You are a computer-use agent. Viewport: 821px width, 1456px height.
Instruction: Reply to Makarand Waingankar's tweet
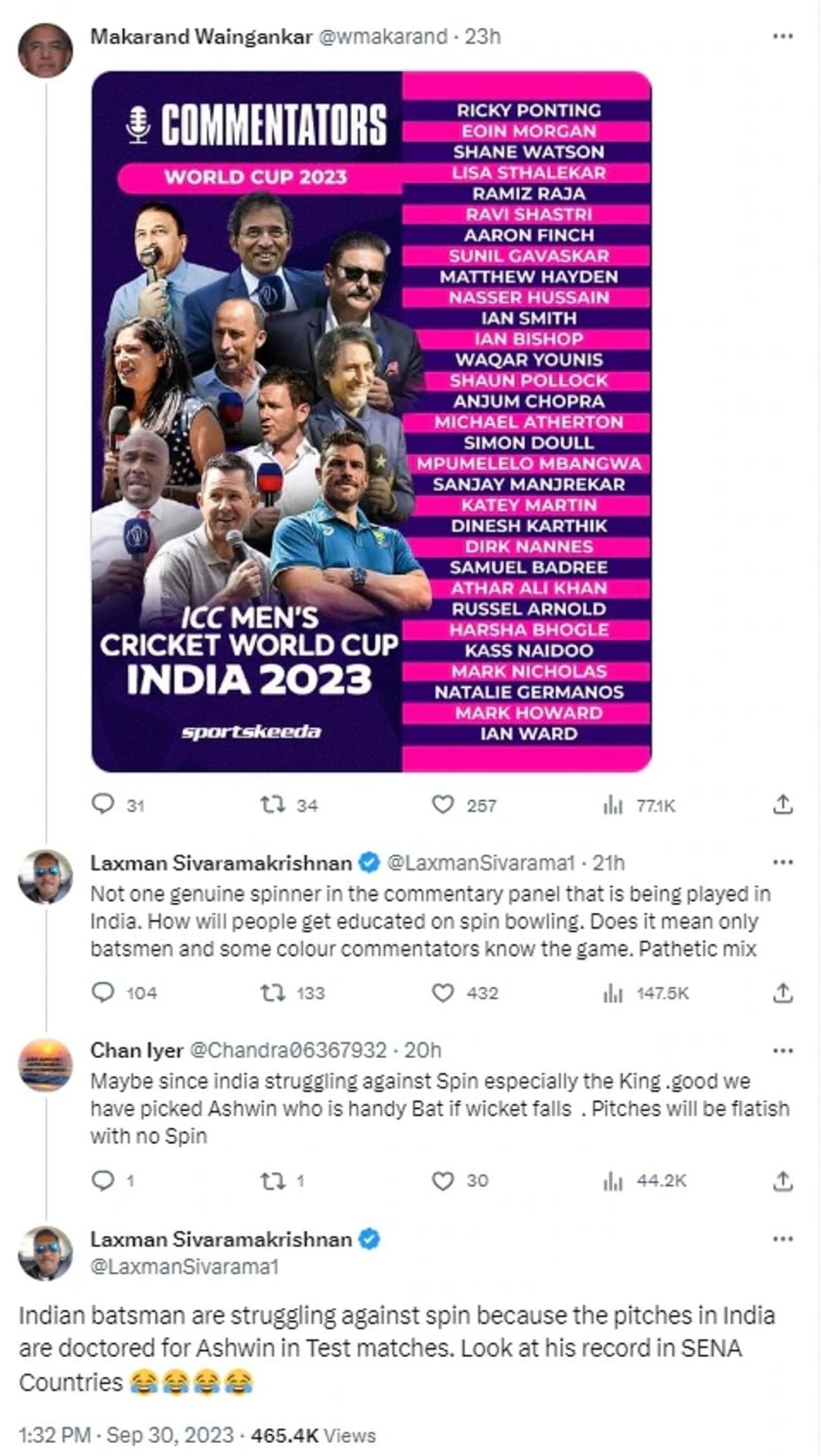coord(103,804)
